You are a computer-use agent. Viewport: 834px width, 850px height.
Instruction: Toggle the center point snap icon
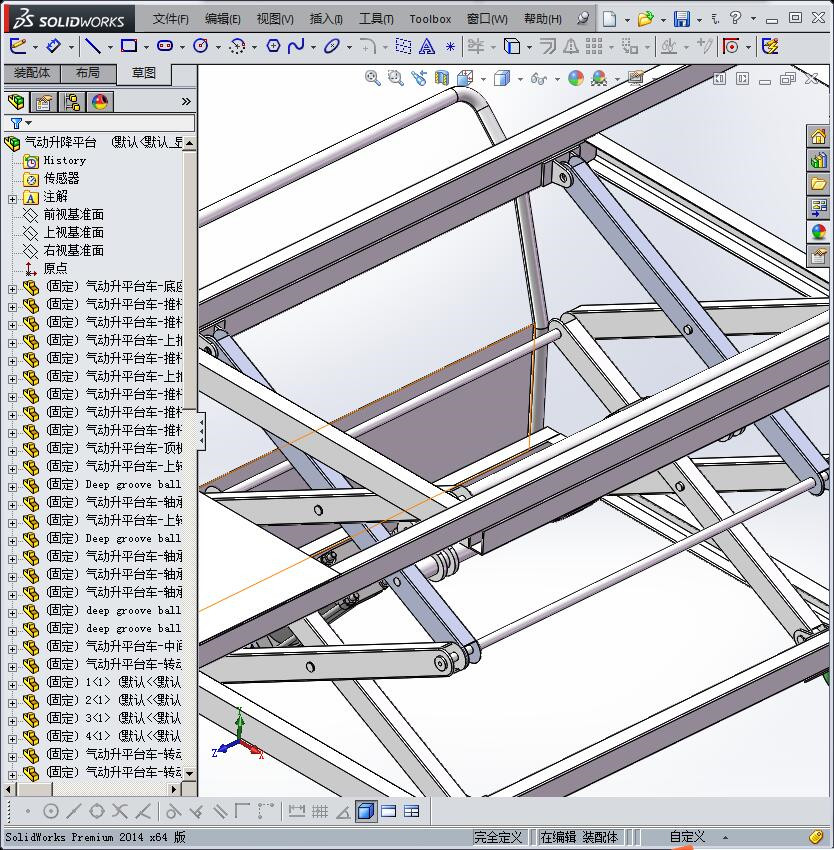(50, 811)
